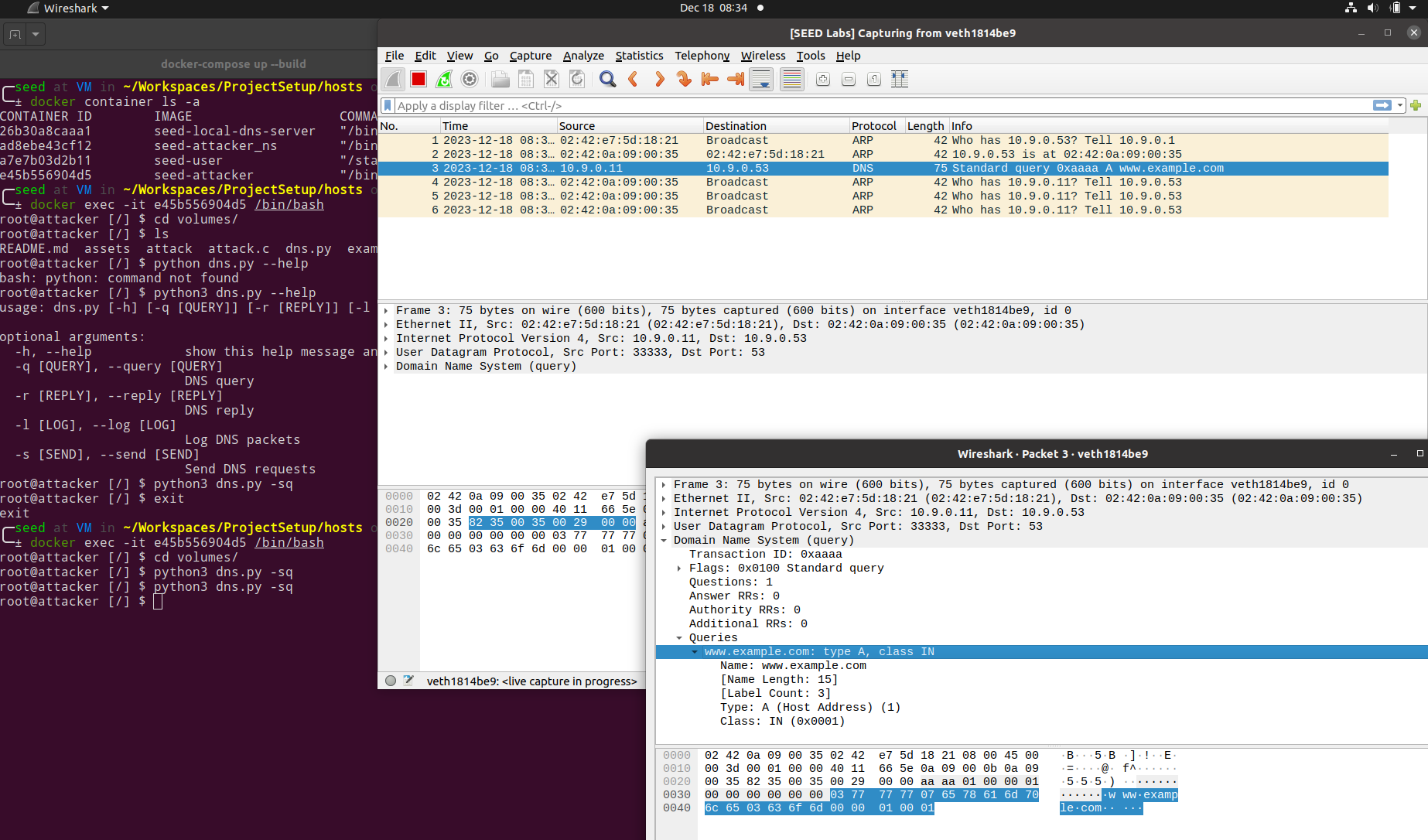Screen dimensions: 1428x840
Task: Sort packet list by Source column
Action: 630,125
